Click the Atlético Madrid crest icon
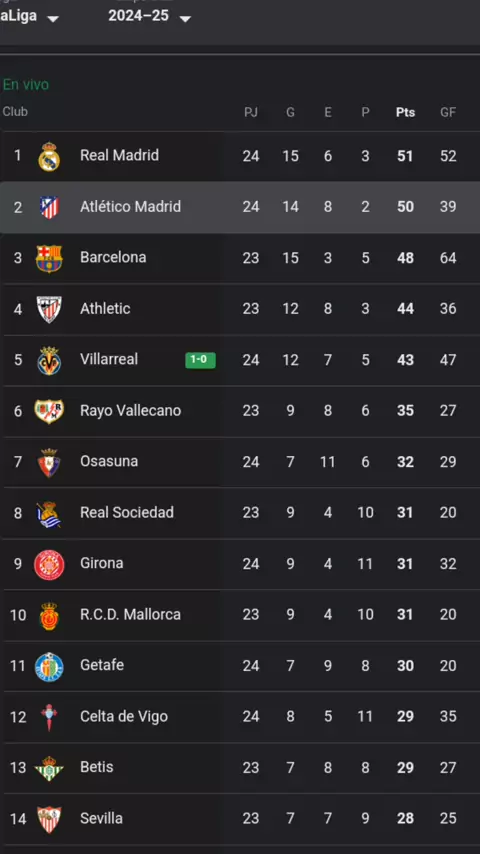This screenshot has height=854, width=480. 49,207
